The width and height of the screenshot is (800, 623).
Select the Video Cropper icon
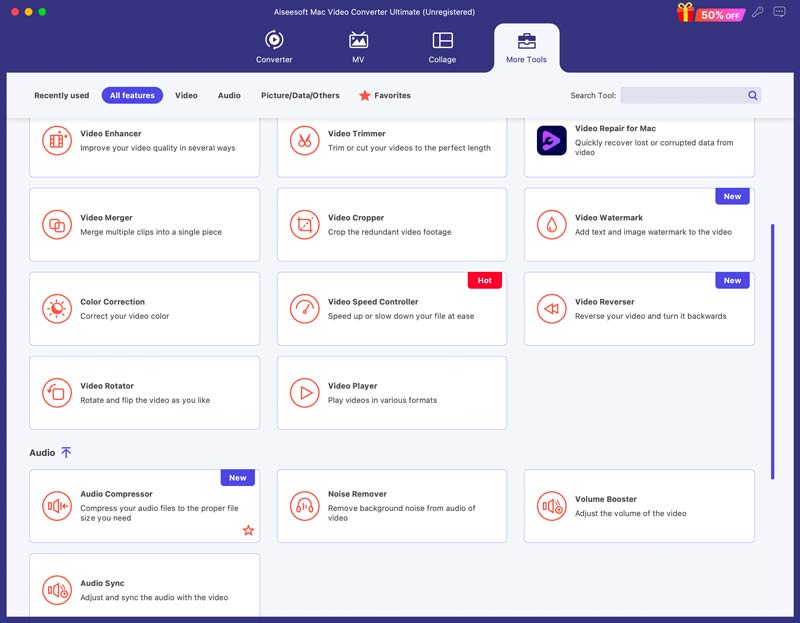point(304,225)
